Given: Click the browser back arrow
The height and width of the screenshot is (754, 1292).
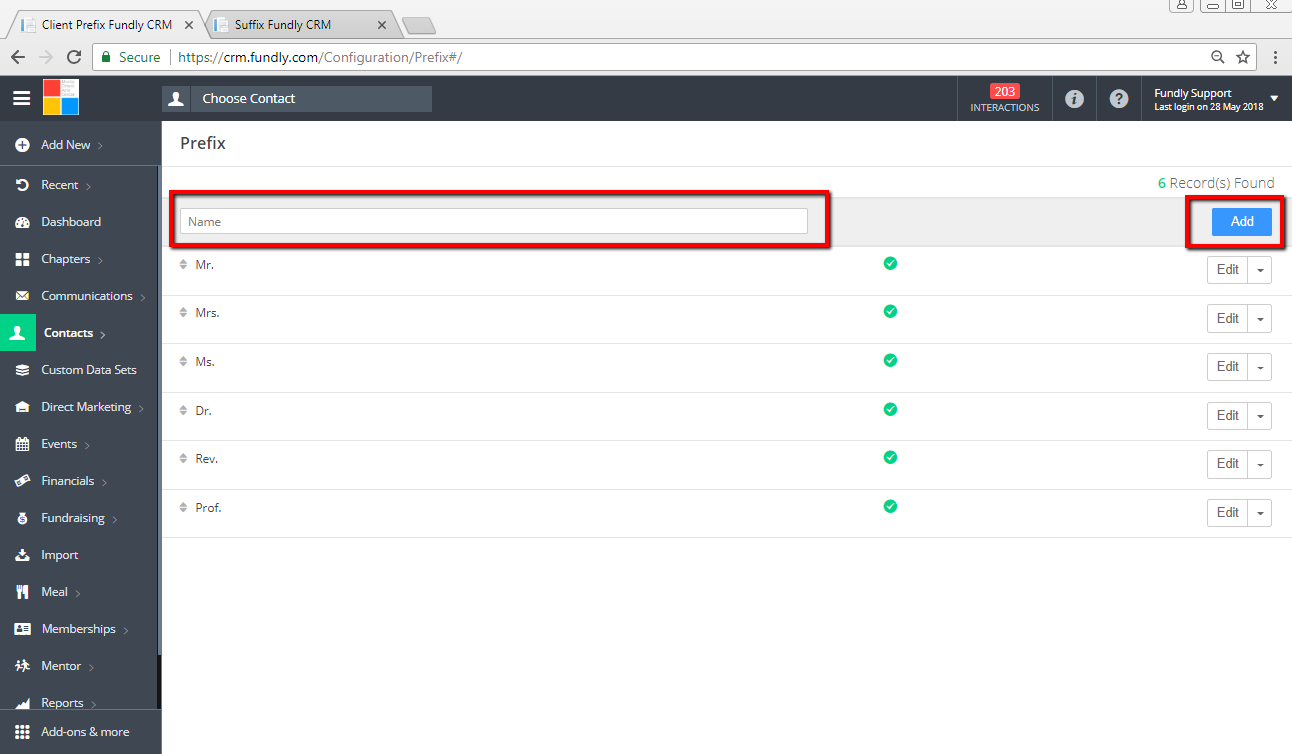Looking at the screenshot, I should [x=18, y=57].
